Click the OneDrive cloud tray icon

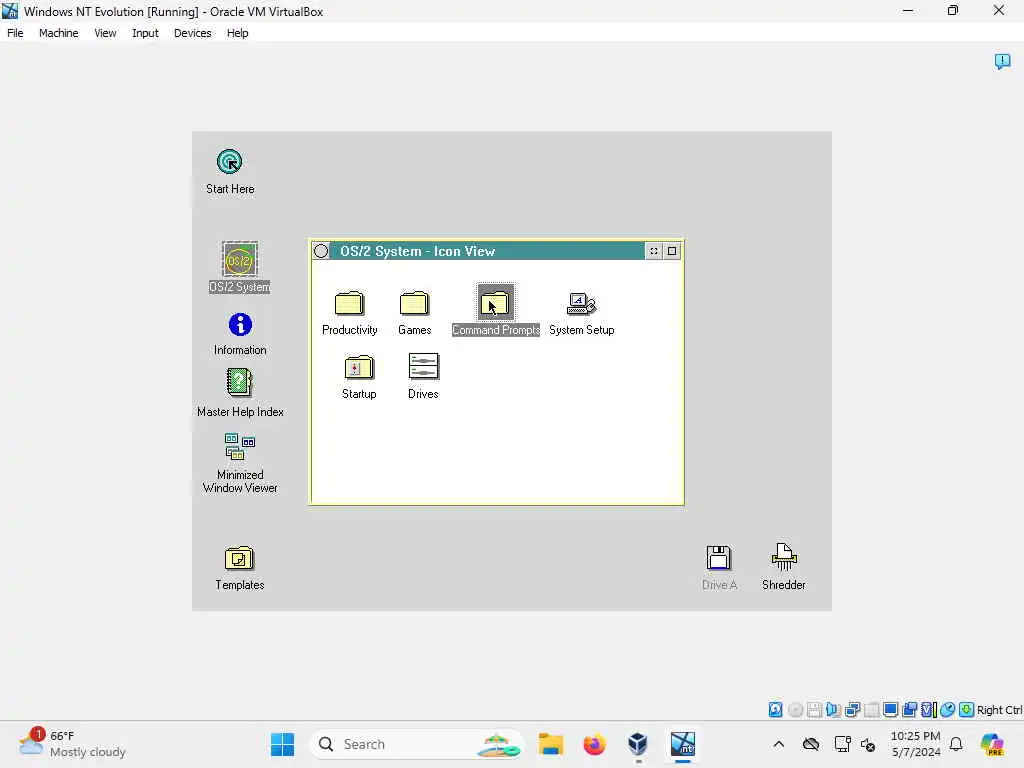pyautogui.click(x=810, y=744)
